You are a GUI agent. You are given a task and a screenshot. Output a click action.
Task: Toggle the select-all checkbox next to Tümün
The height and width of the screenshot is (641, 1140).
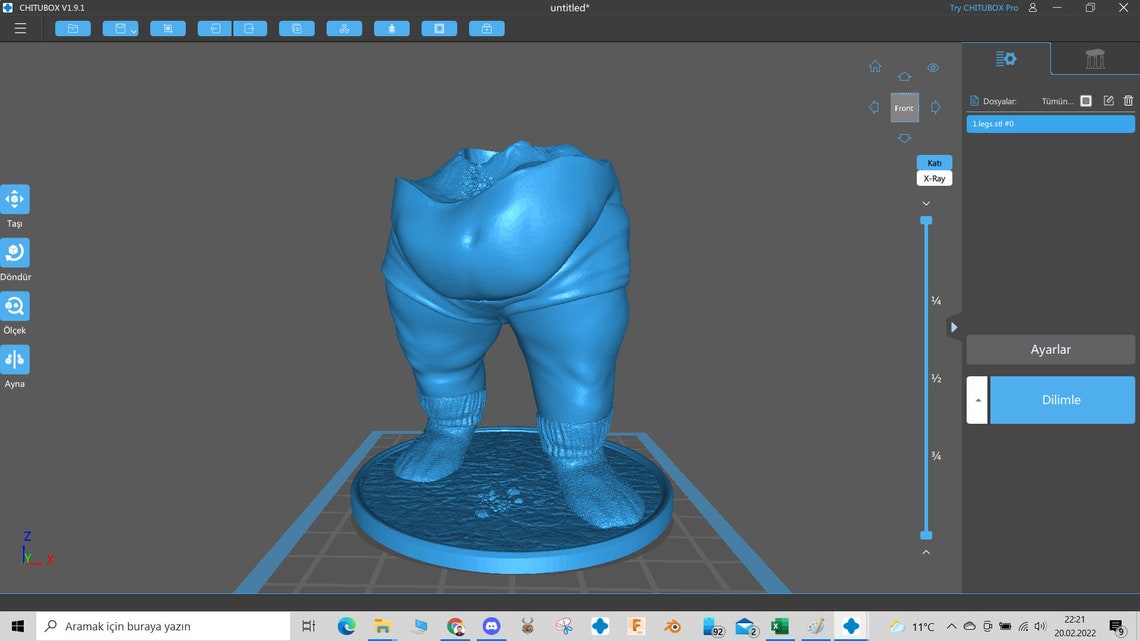(1086, 100)
